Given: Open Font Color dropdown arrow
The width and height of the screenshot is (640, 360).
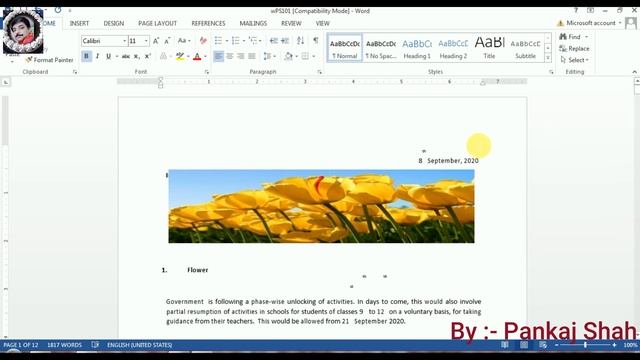Looking at the screenshot, I should pyautogui.click(x=205, y=56).
